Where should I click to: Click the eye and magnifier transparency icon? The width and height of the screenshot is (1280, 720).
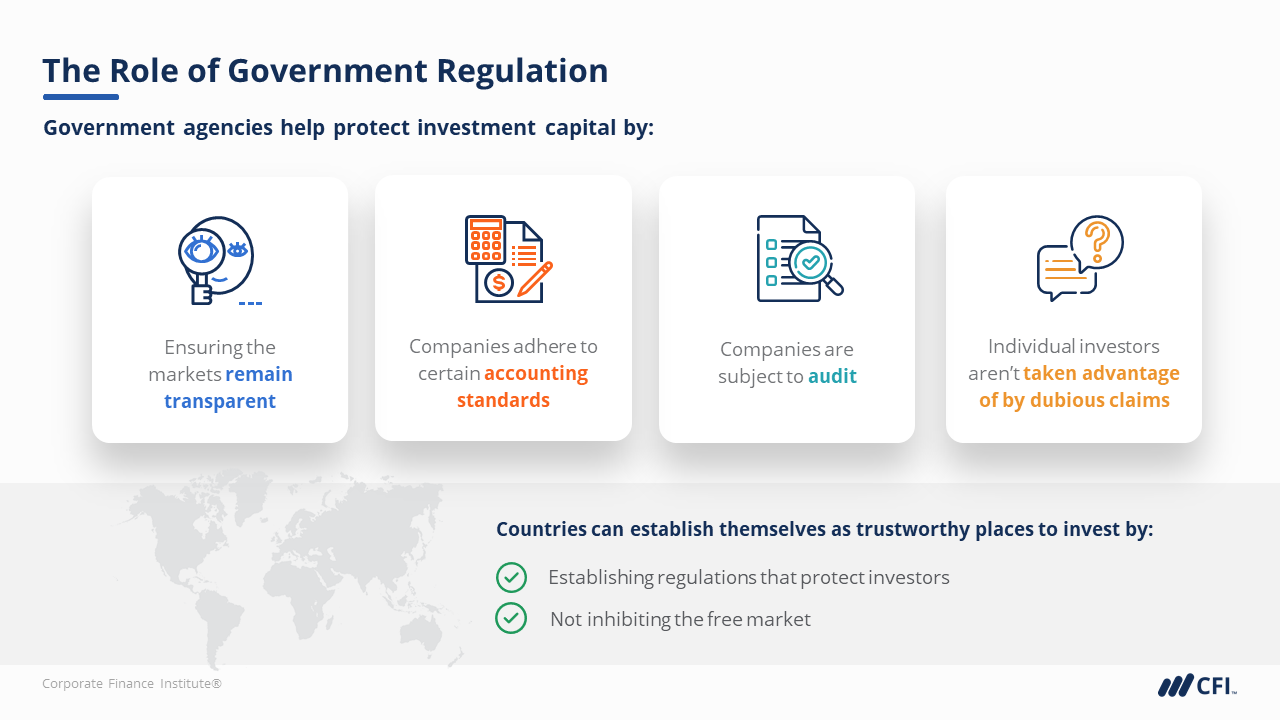tap(217, 260)
